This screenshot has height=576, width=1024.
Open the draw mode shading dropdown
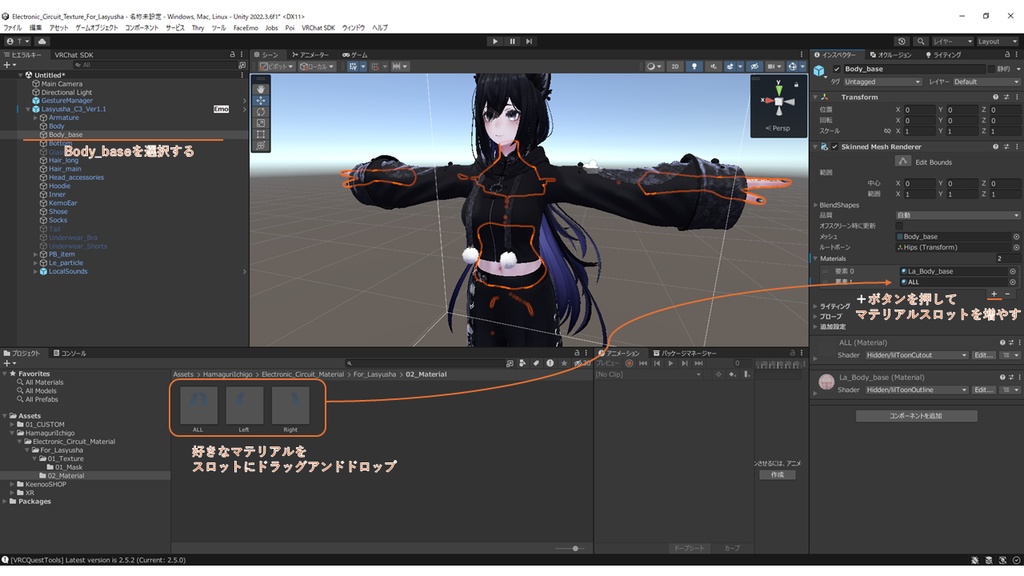654,66
